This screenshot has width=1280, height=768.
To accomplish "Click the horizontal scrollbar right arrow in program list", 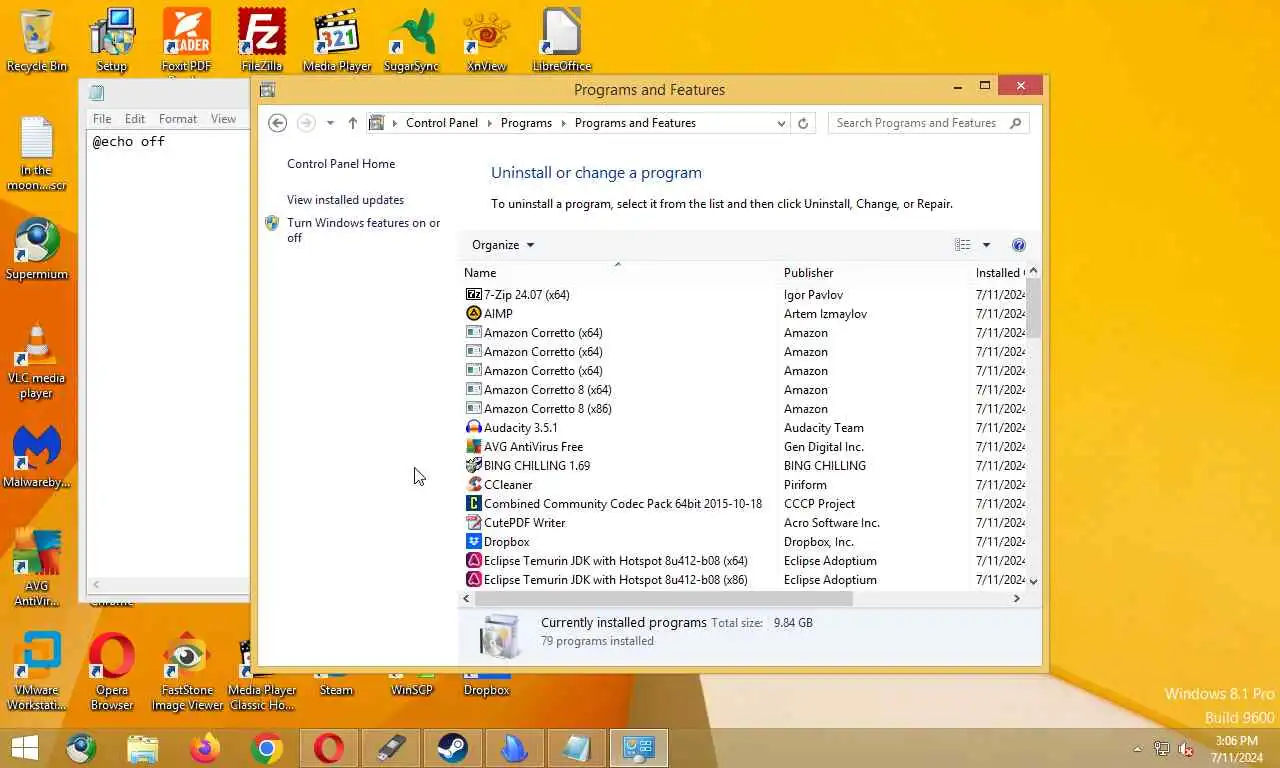I will click(x=1017, y=598).
